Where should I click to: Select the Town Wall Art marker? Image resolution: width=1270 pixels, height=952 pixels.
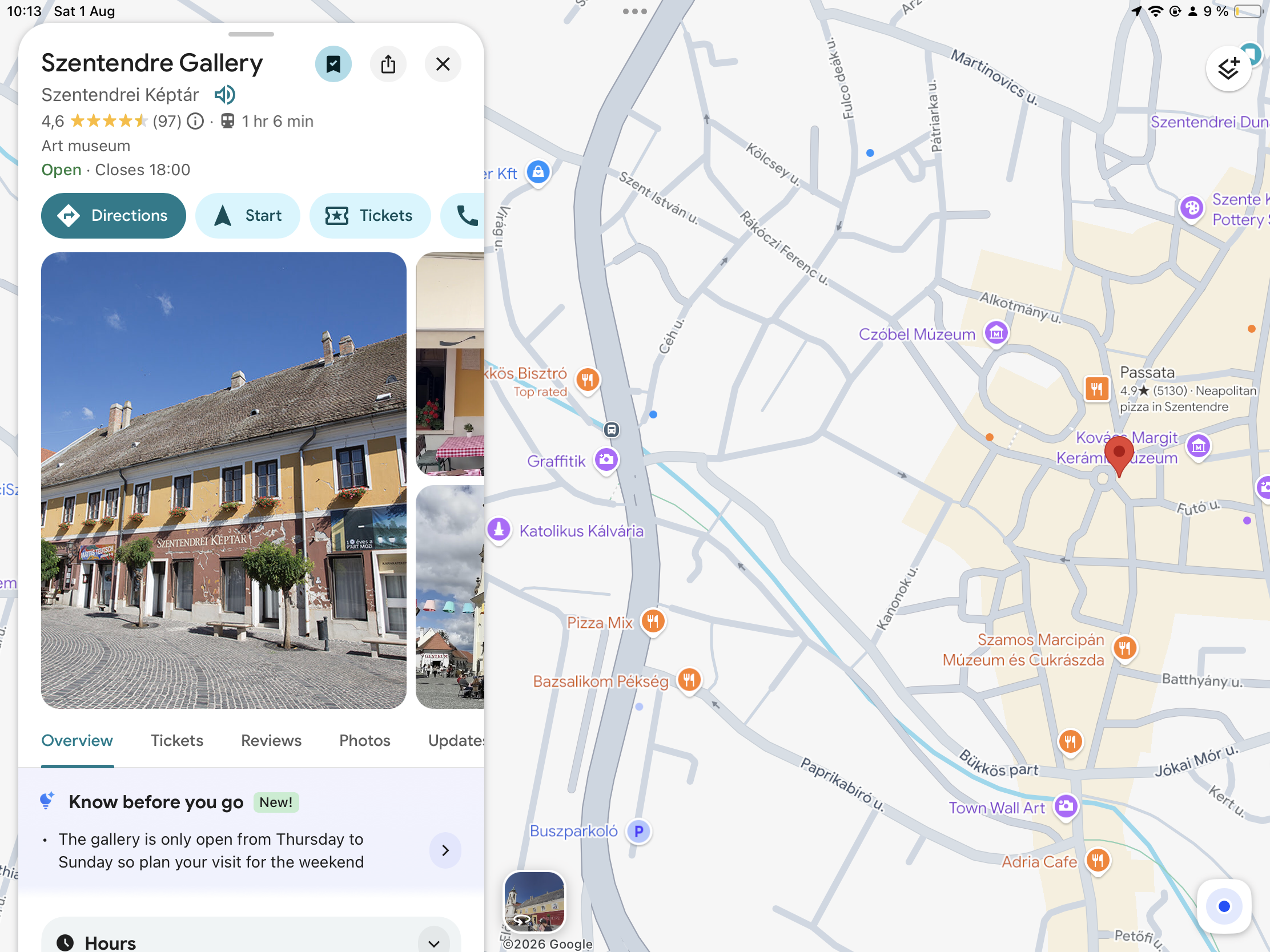[x=1066, y=806]
